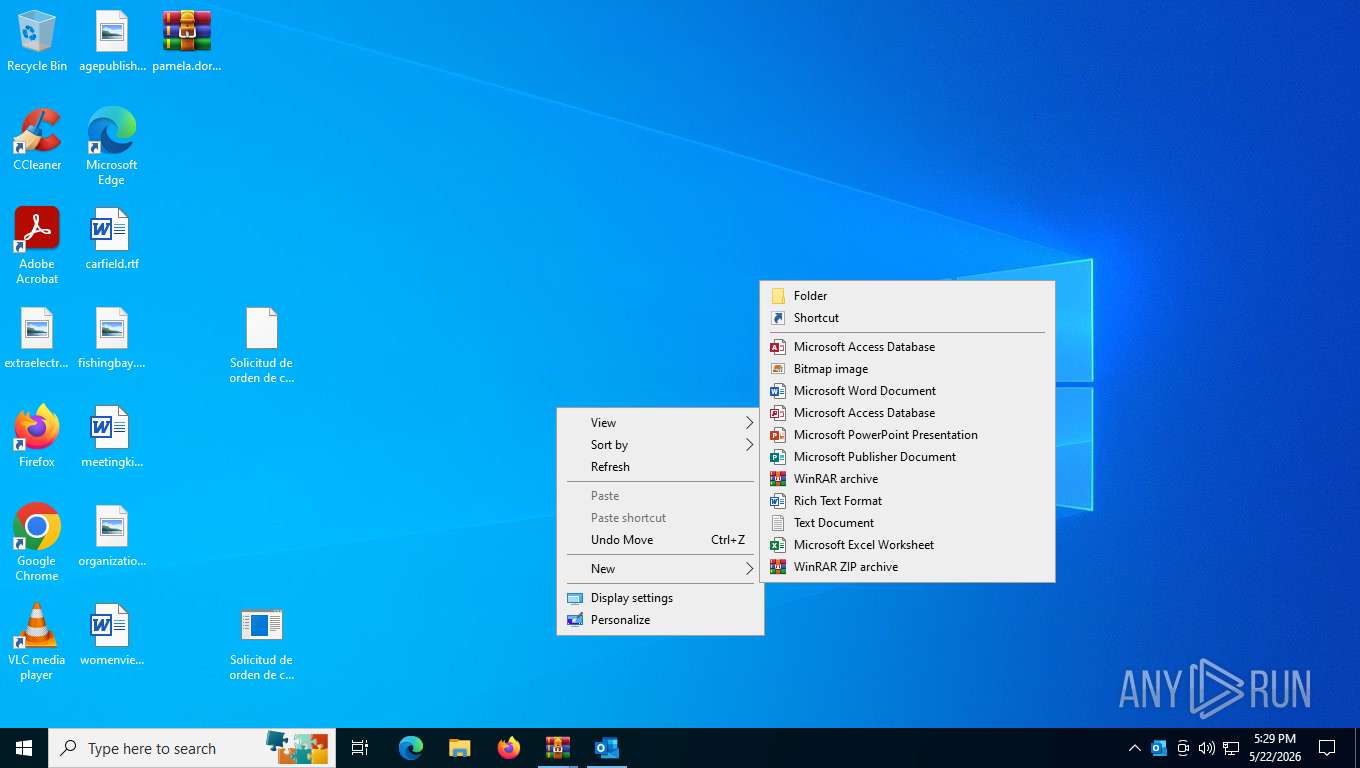
Task: Select the organizatio image file icon
Action: coord(112,536)
